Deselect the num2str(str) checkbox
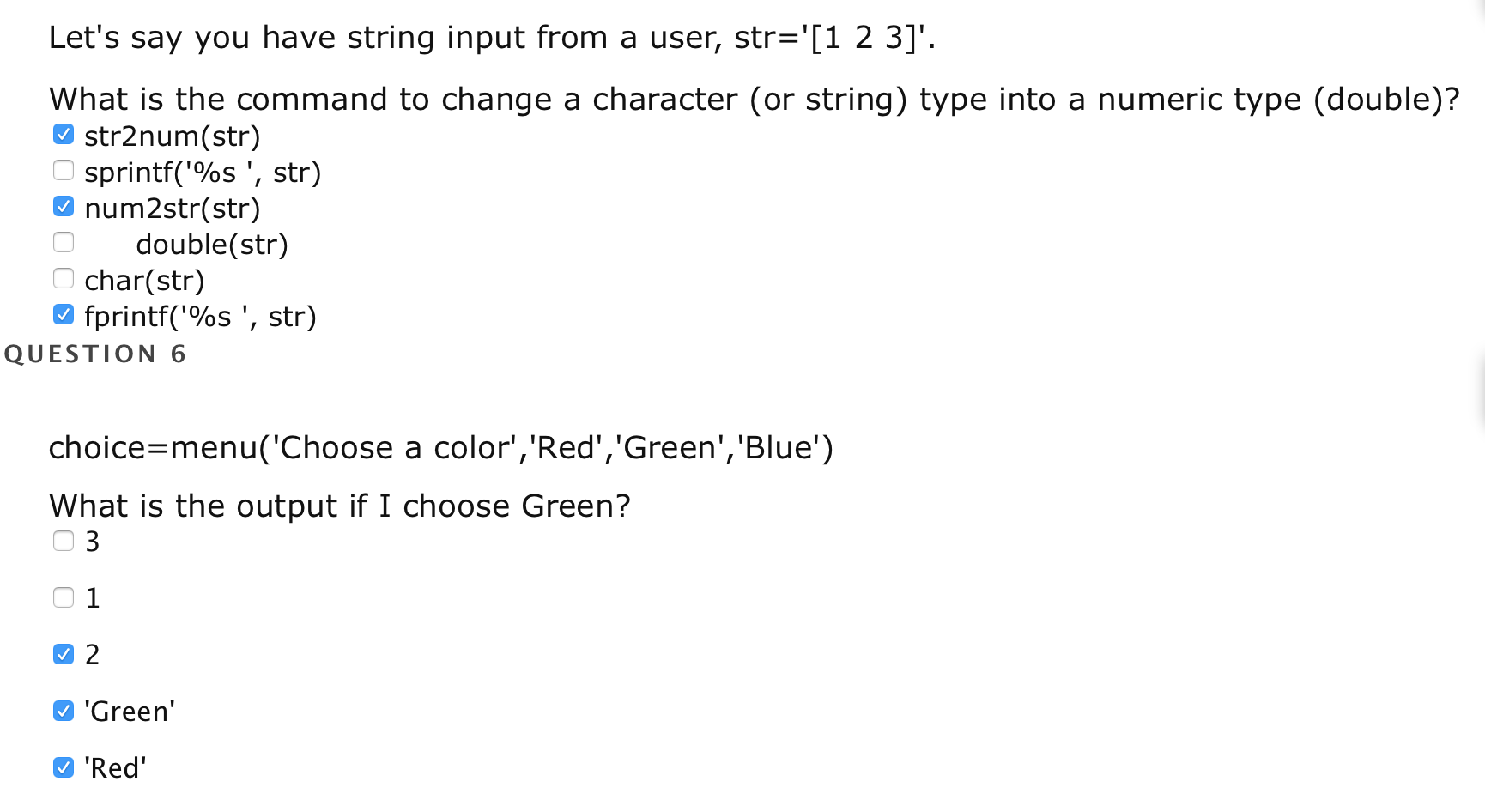 [x=64, y=207]
